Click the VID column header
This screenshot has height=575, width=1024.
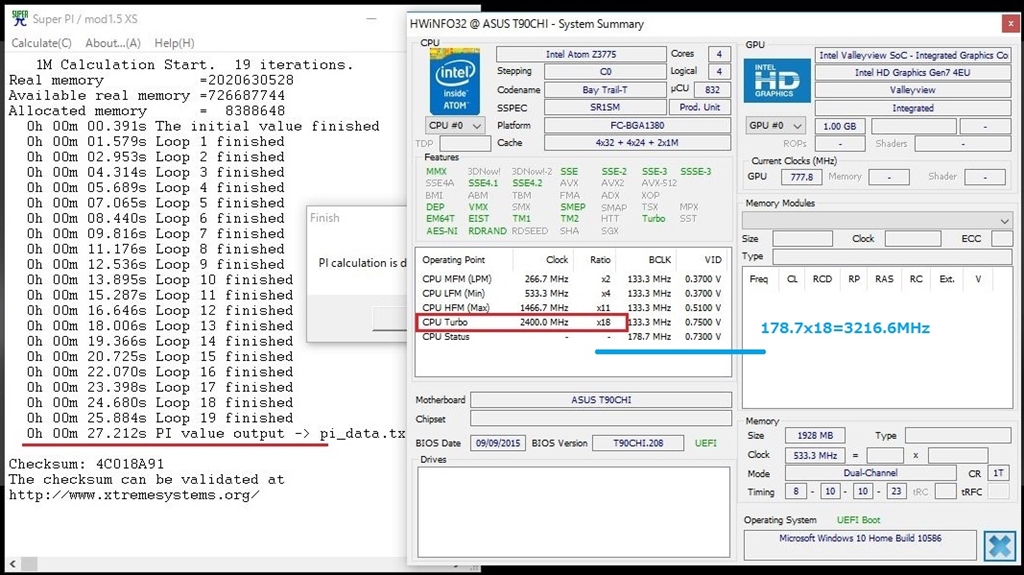pyautogui.click(x=712, y=259)
